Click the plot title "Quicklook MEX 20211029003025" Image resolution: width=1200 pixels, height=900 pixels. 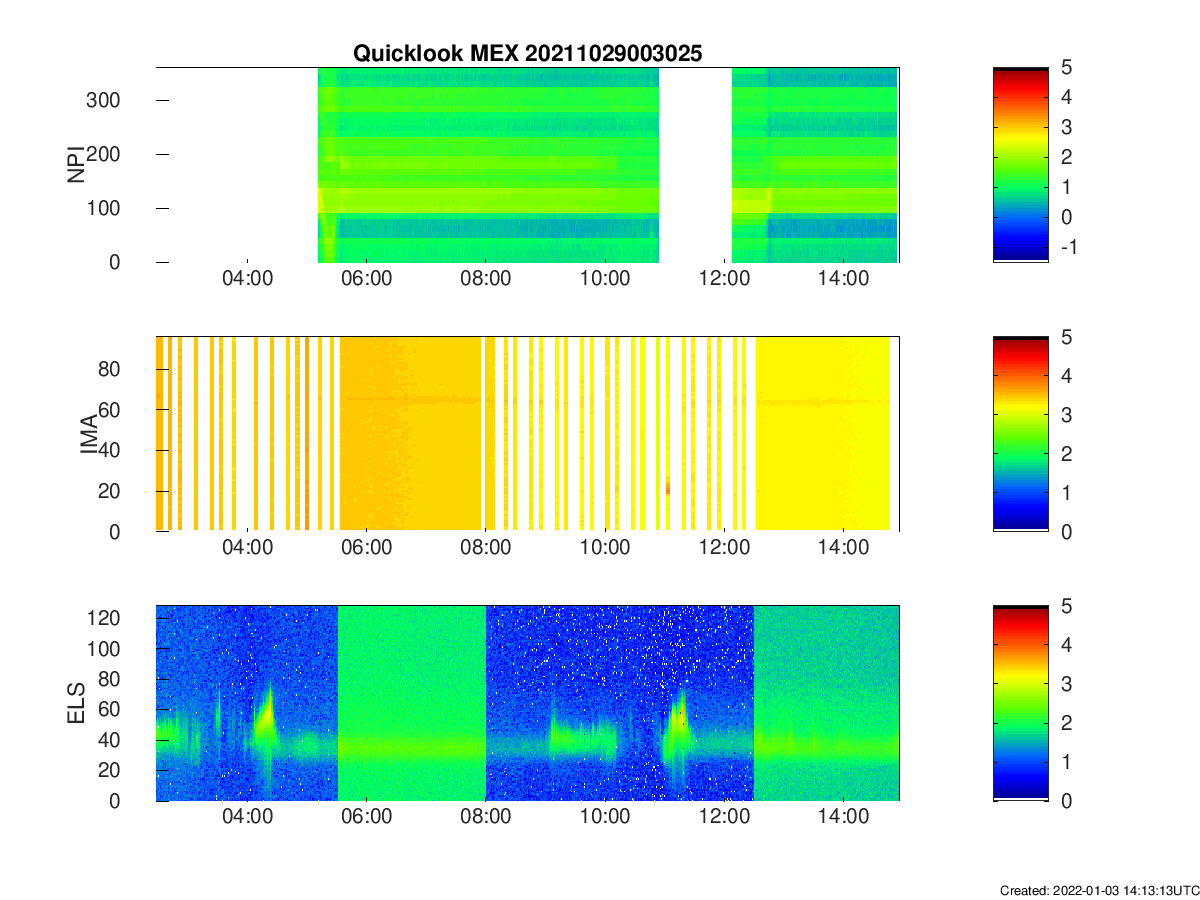tap(528, 54)
